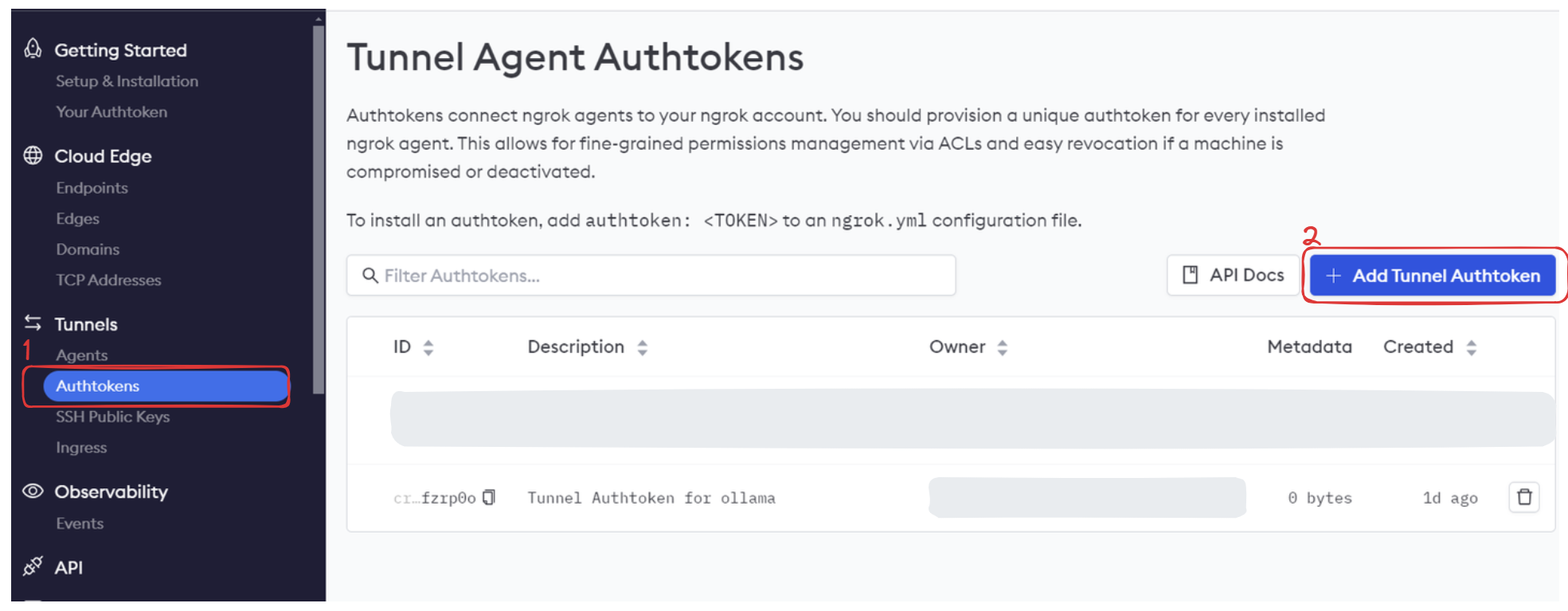The height and width of the screenshot is (611, 1568).
Task: Click the sidebar vertical scrollbar
Action: 319,207
